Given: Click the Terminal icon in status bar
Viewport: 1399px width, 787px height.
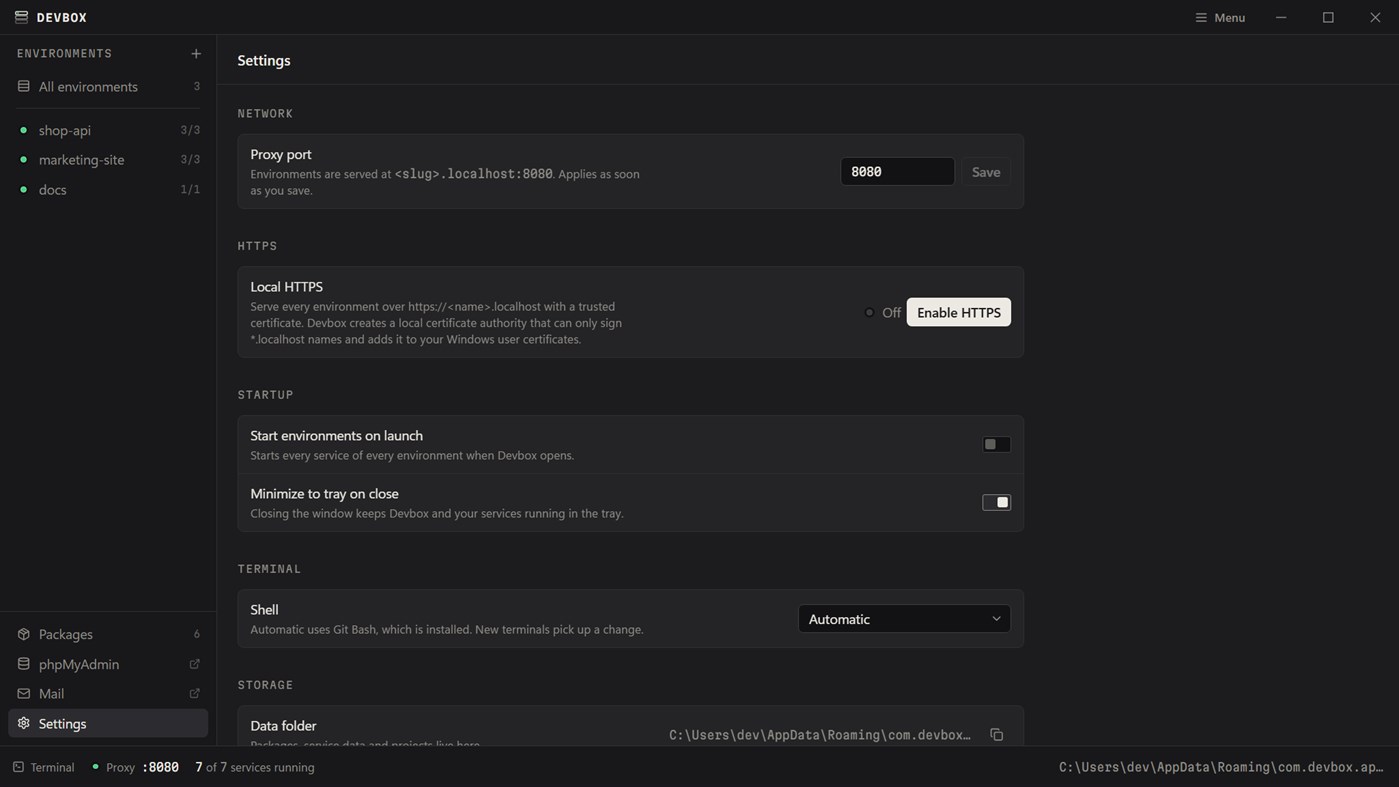Looking at the screenshot, I should click(18, 767).
